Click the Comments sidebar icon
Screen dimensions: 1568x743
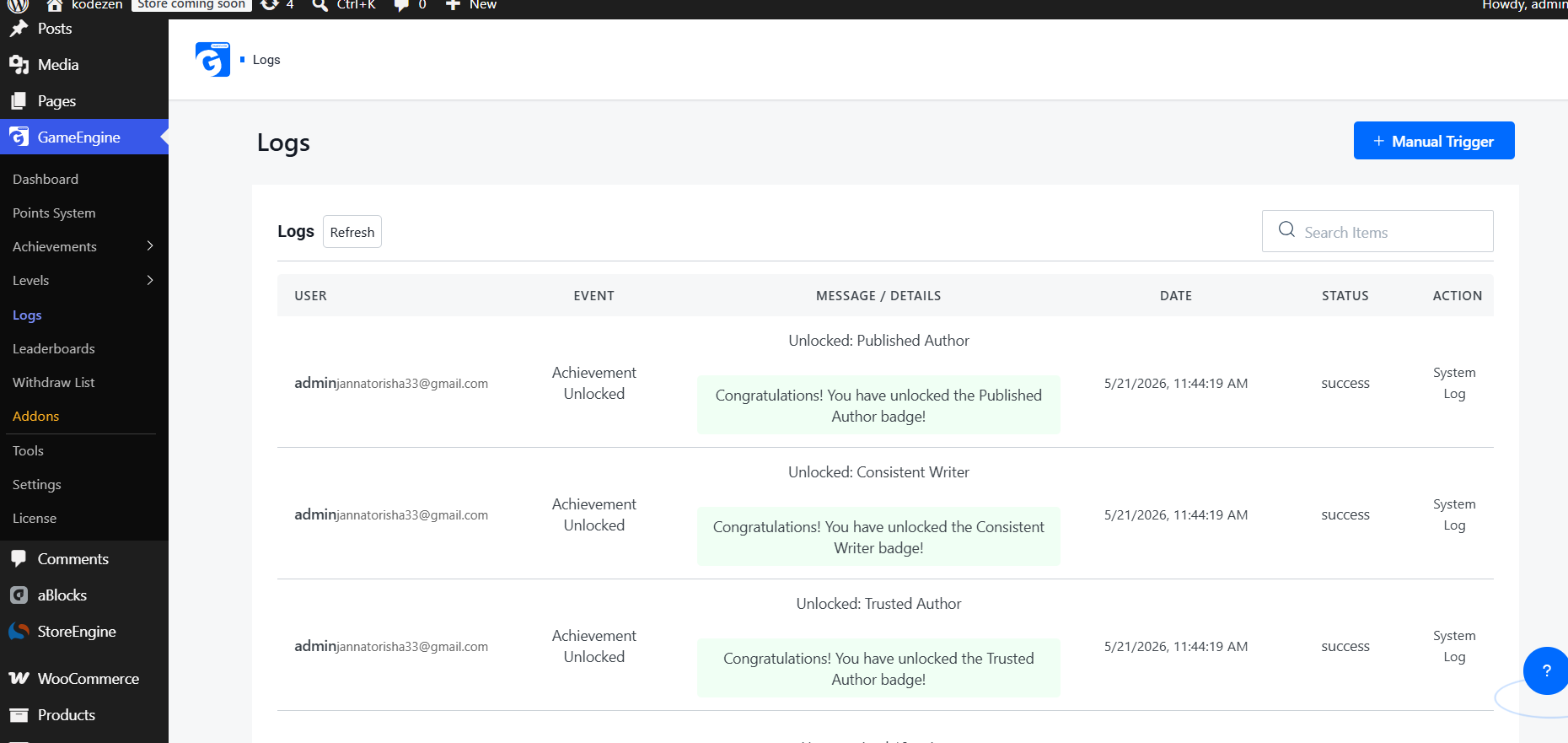pyautogui.click(x=19, y=558)
